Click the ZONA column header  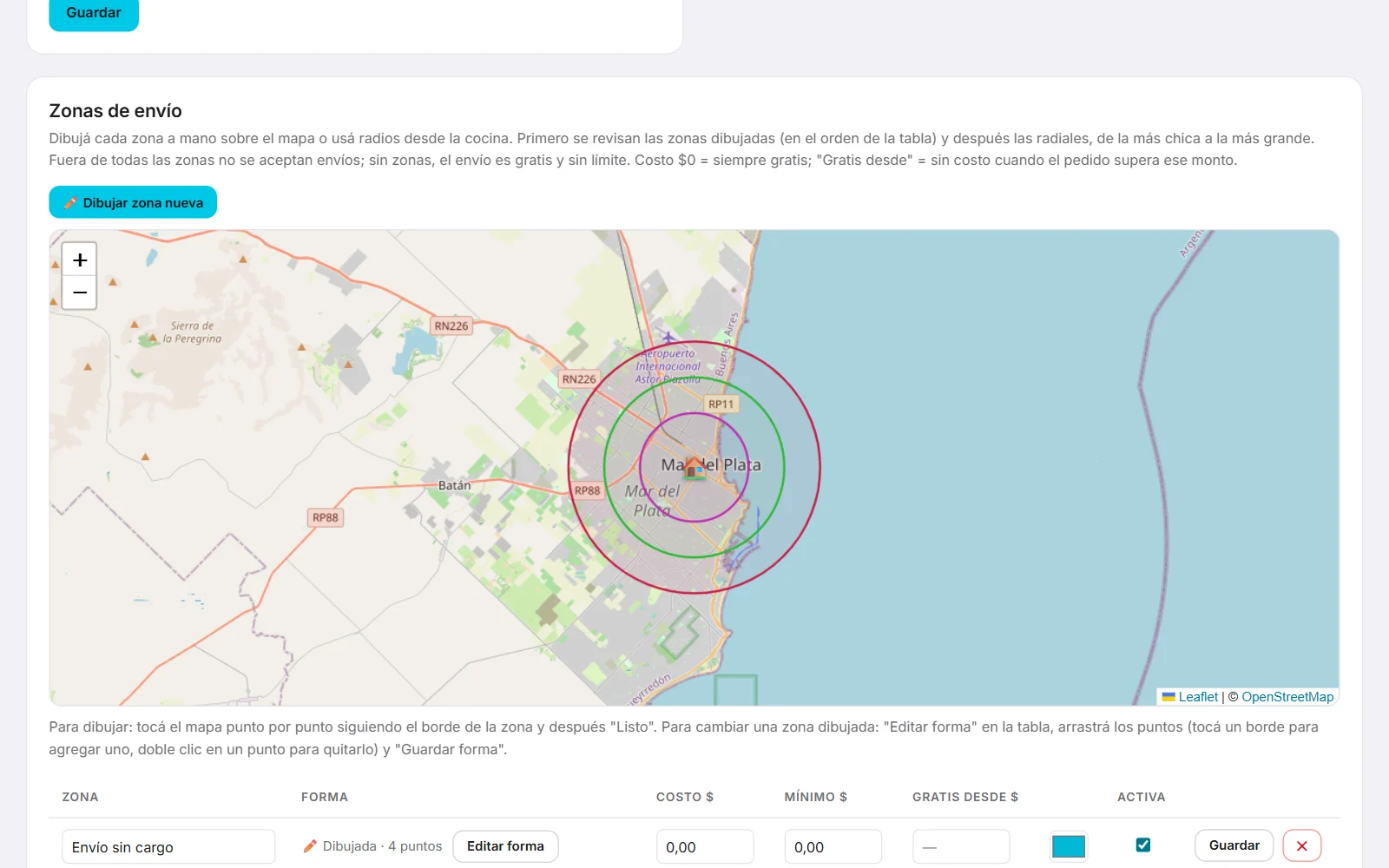coord(80,797)
